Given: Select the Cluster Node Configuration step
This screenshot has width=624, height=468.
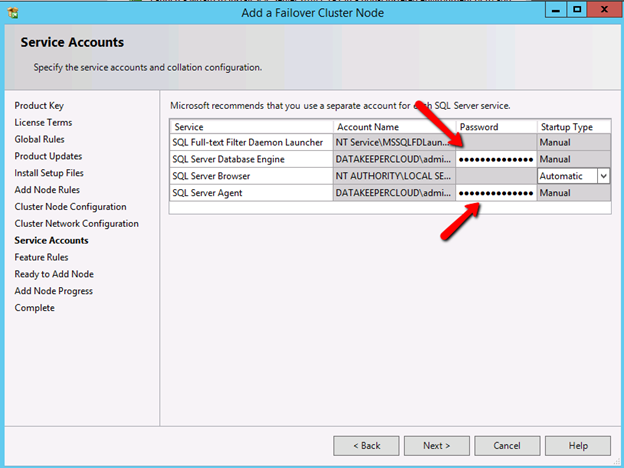Looking at the screenshot, I should tap(70, 207).
